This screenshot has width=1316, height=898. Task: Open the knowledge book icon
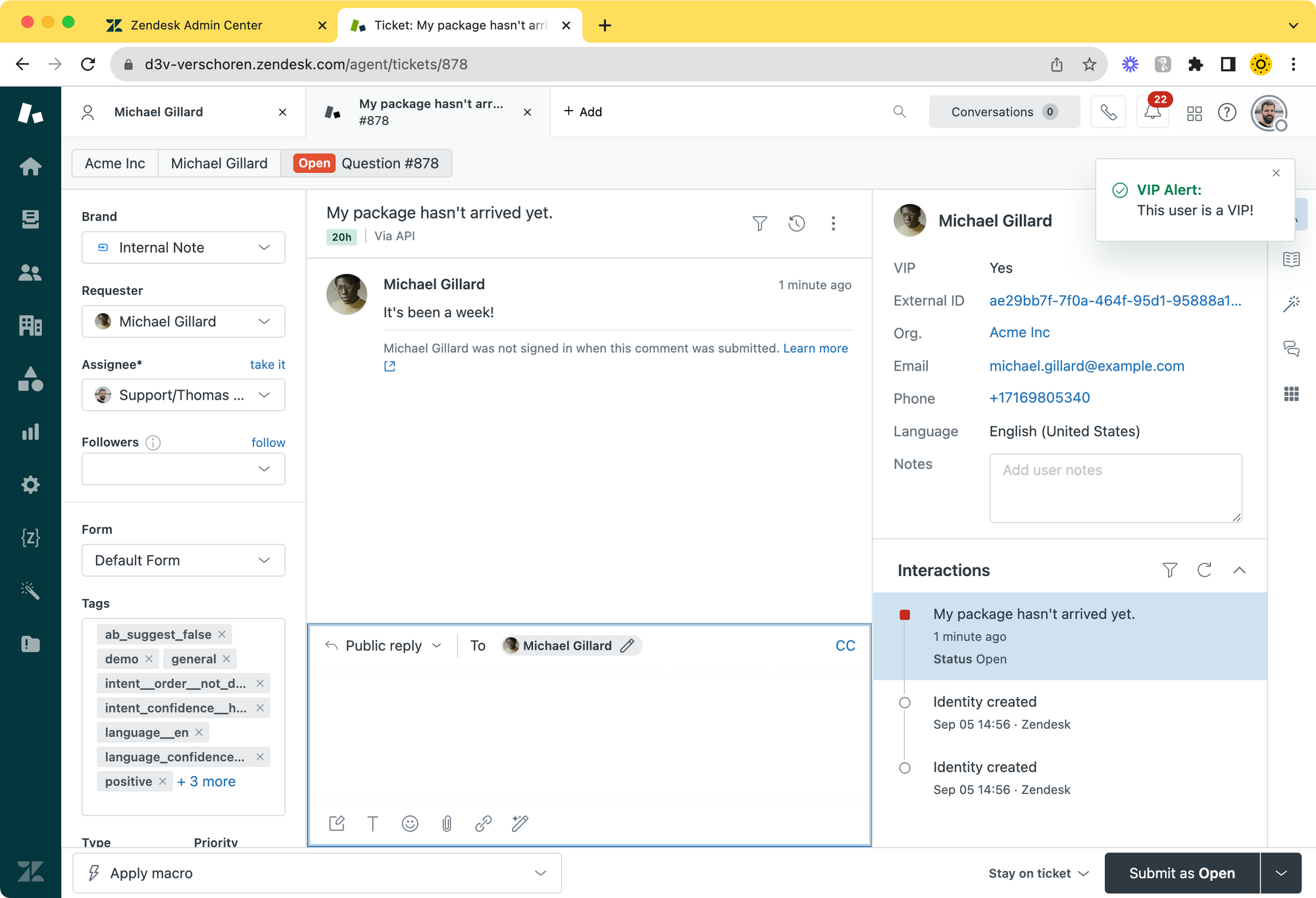pyautogui.click(x=1291, y=259)
